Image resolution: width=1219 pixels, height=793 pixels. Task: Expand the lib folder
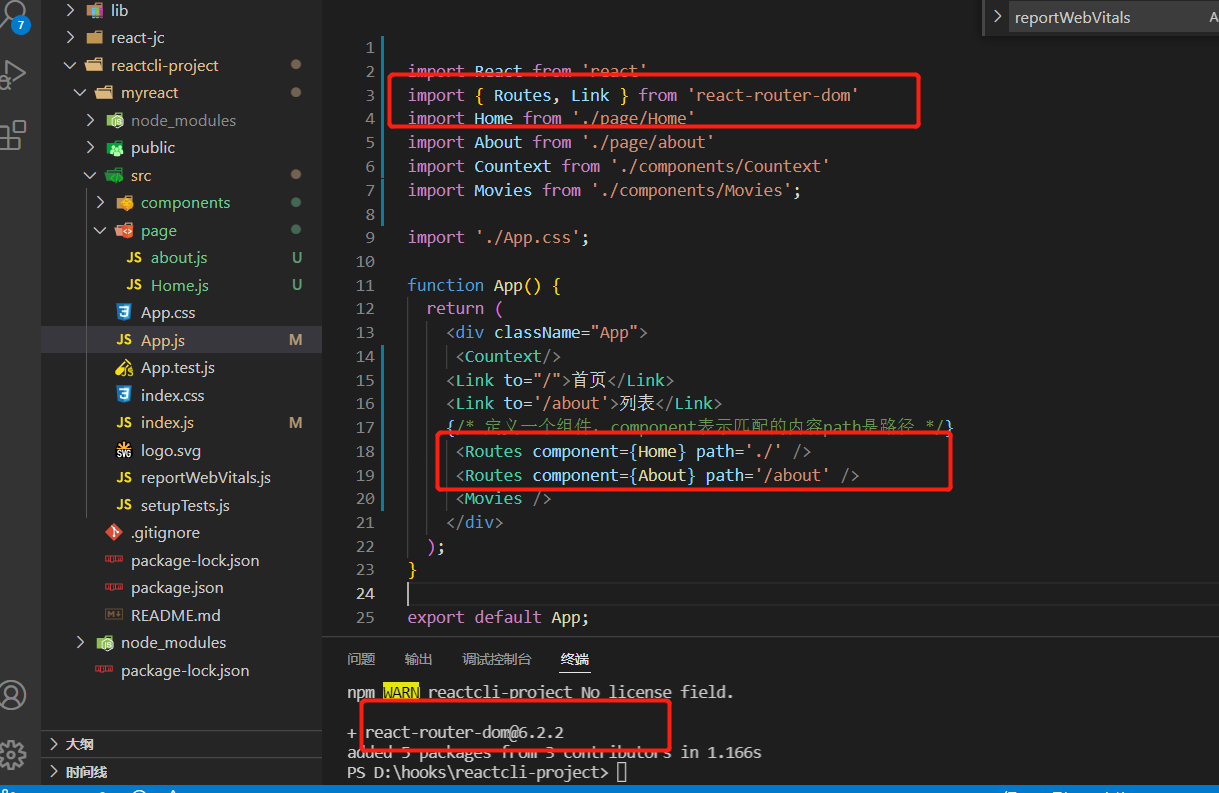[x=70, y=10]
